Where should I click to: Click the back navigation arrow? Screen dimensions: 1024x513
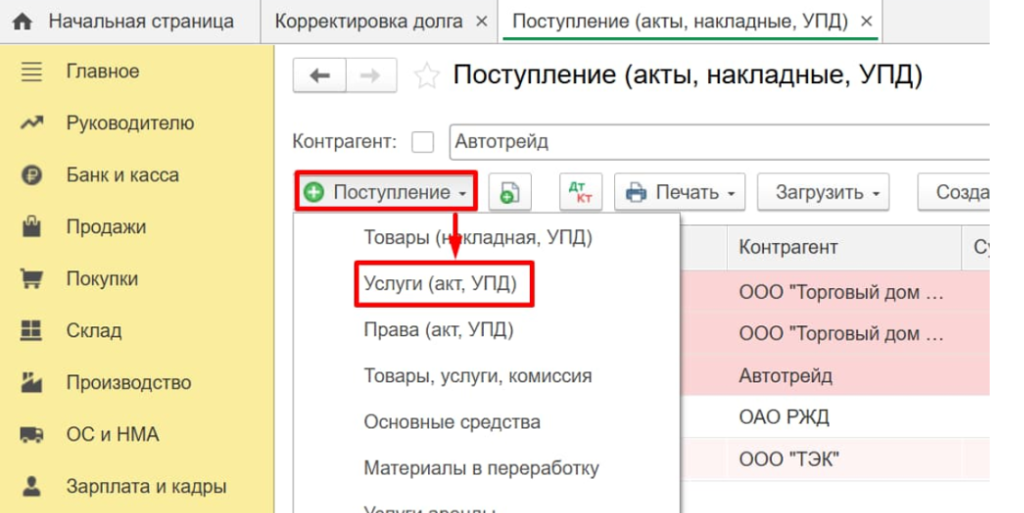(320, 76)
